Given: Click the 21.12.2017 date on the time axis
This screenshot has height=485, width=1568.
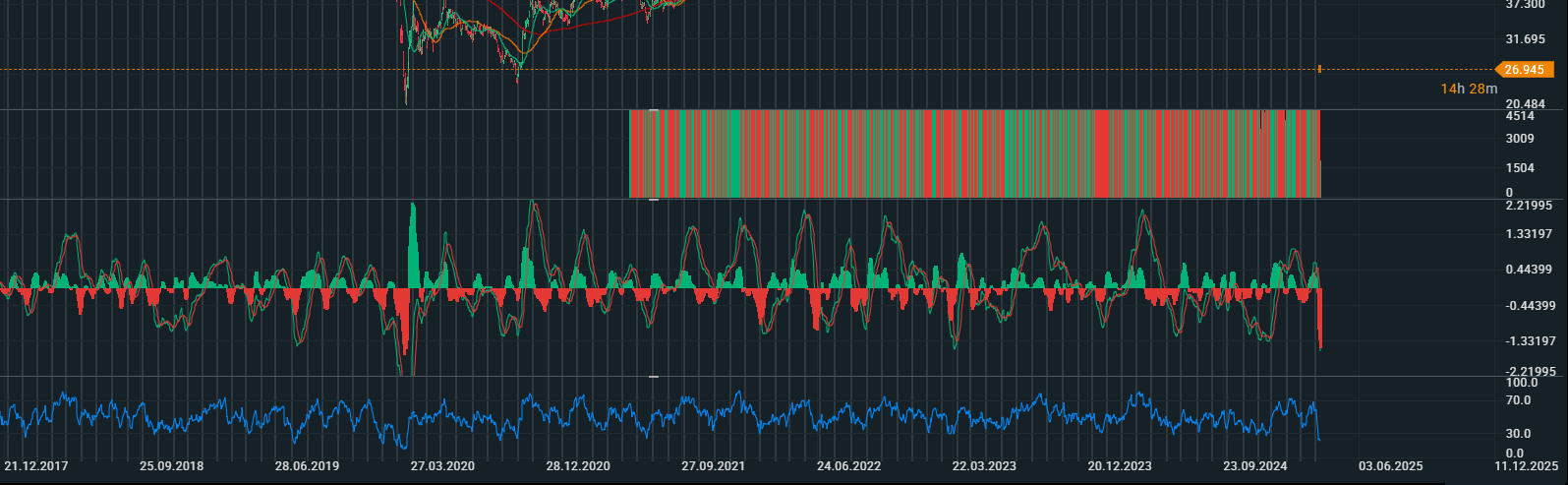Looking at the screenshot, I should point(36,466).
